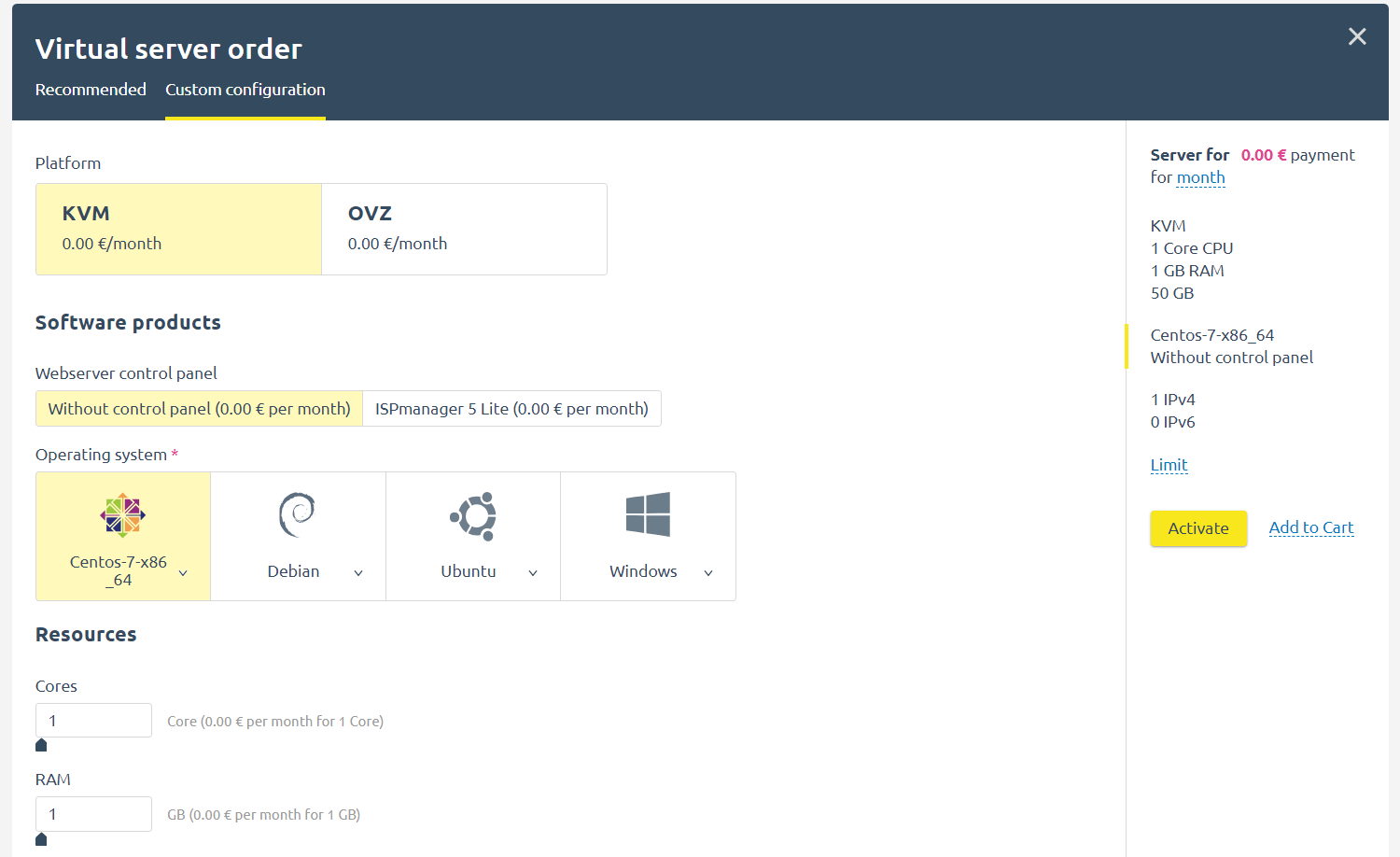Click the '1 IPv4' summary line

(1173, 400)
